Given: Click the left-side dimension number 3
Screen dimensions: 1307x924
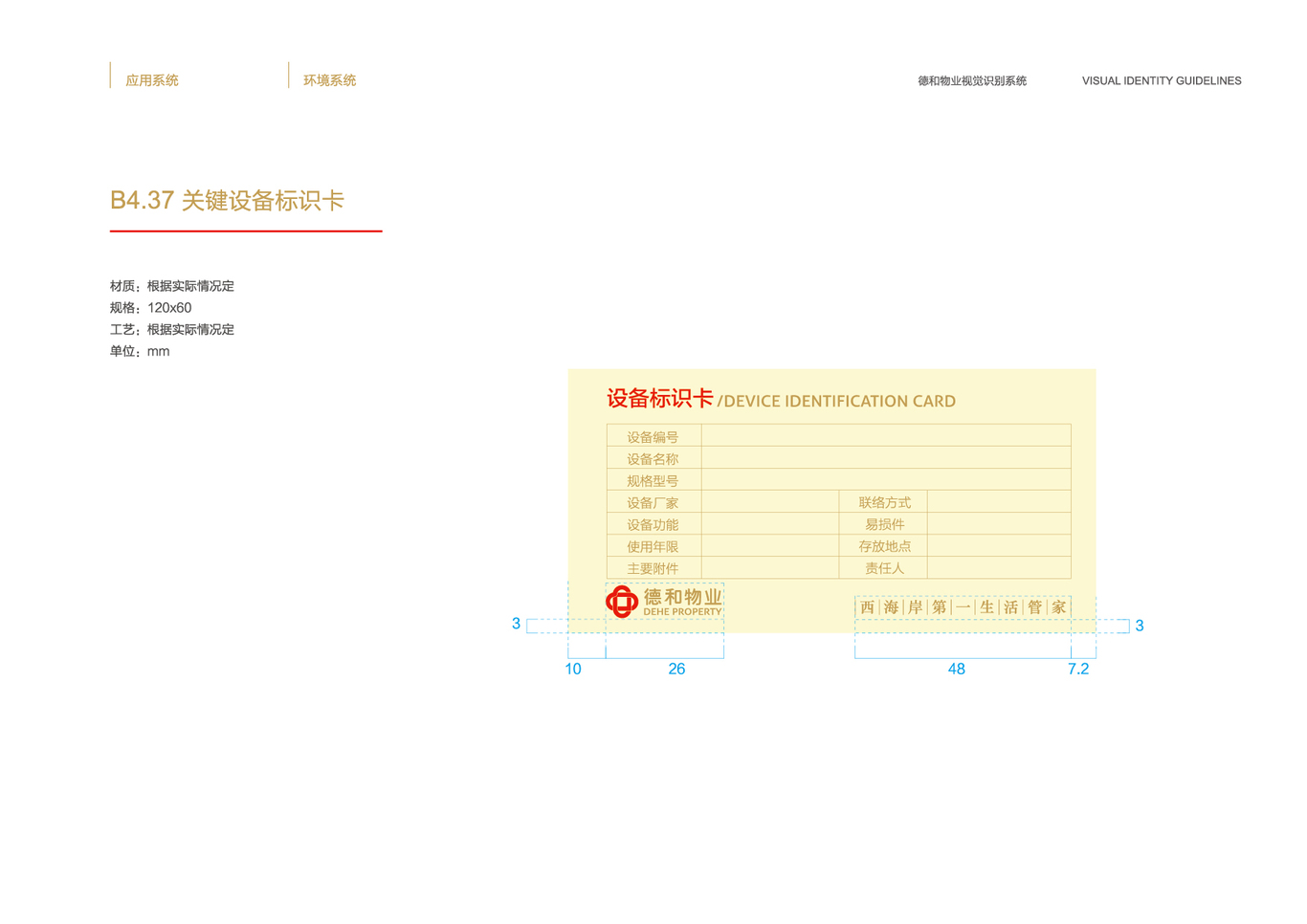Looking at the screenshot, I should (x=516, y=625).
